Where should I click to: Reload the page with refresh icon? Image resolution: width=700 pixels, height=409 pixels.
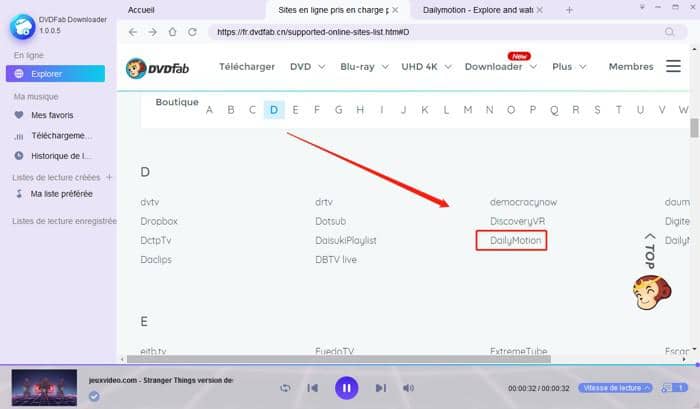[192, 32]
